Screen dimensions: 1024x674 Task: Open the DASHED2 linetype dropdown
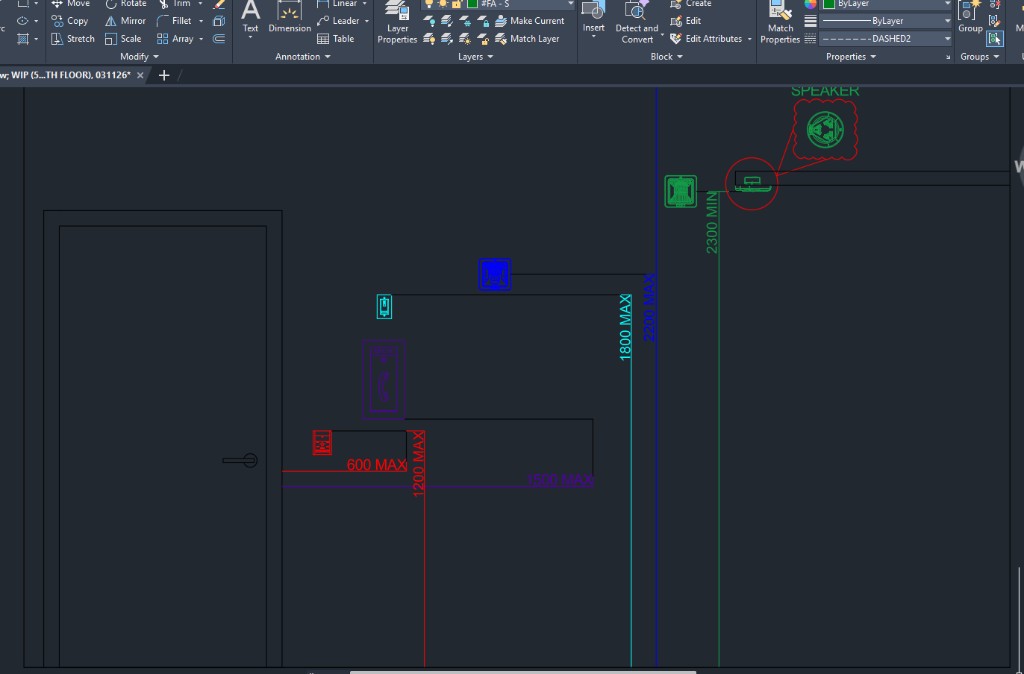[885, 39]
